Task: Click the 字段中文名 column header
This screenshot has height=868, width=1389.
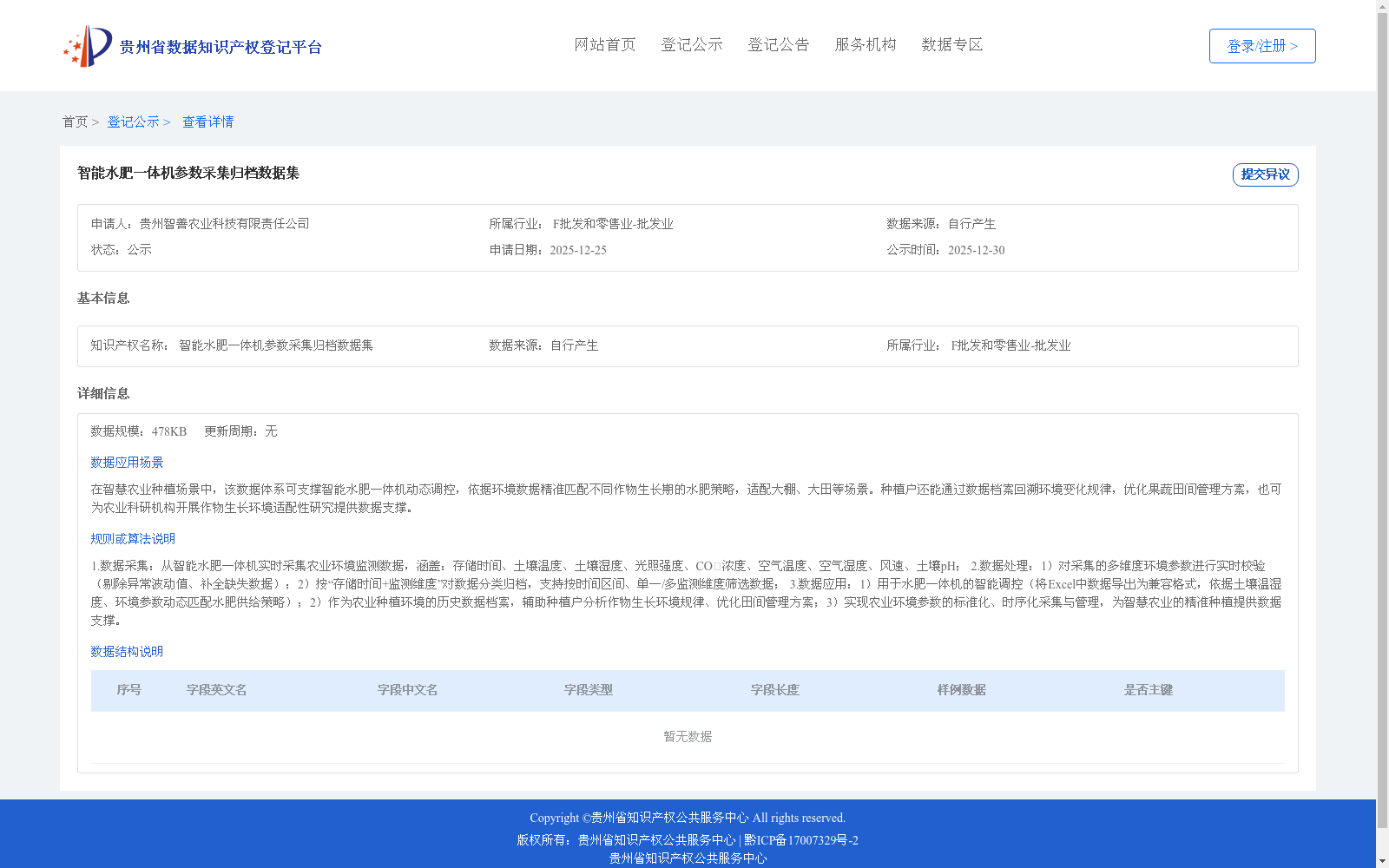Action: pos(408,690)
